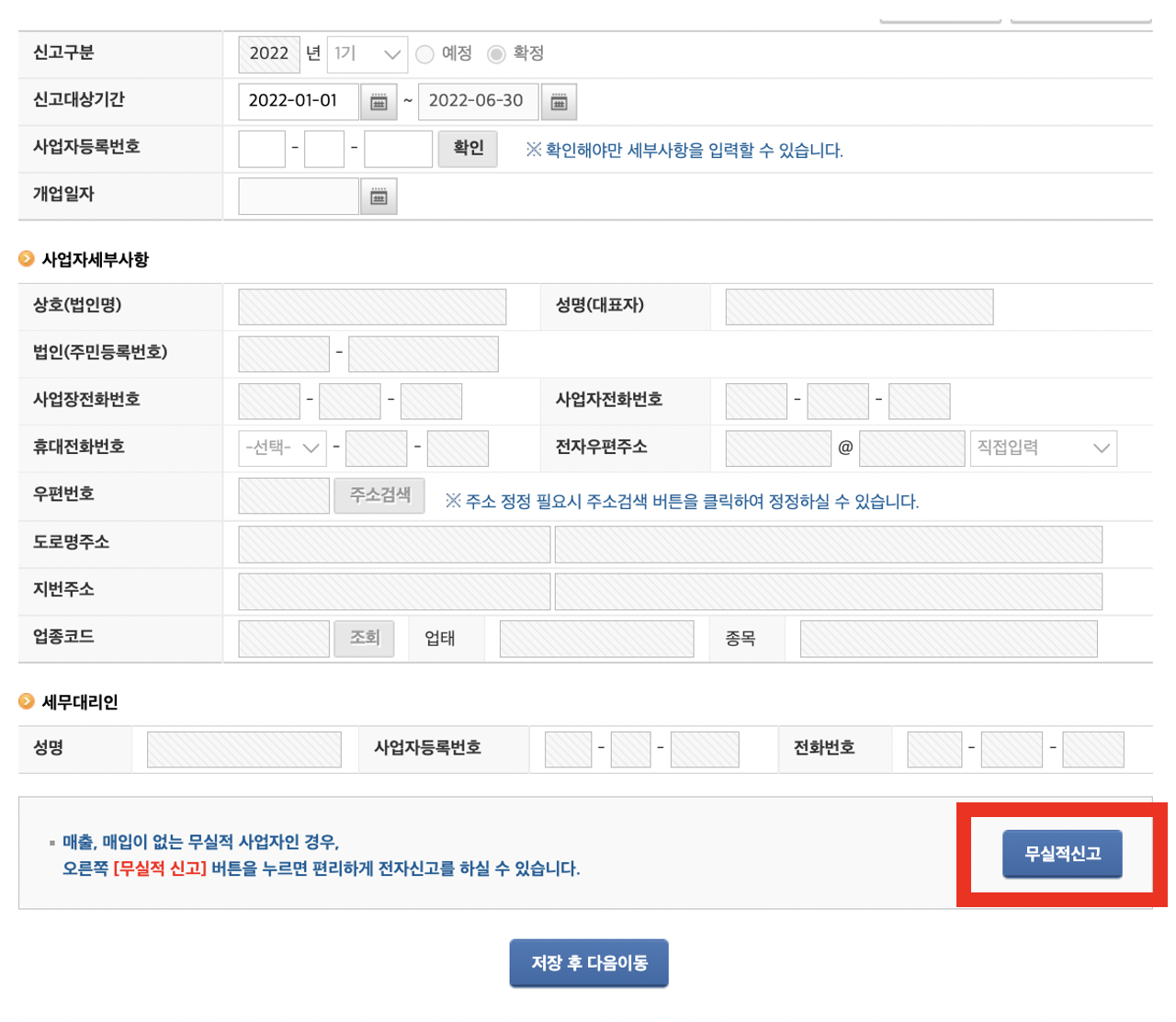Click the 상호(법인명) input field
Viewport: 1176px width, 1022px height.
(371, 306)
